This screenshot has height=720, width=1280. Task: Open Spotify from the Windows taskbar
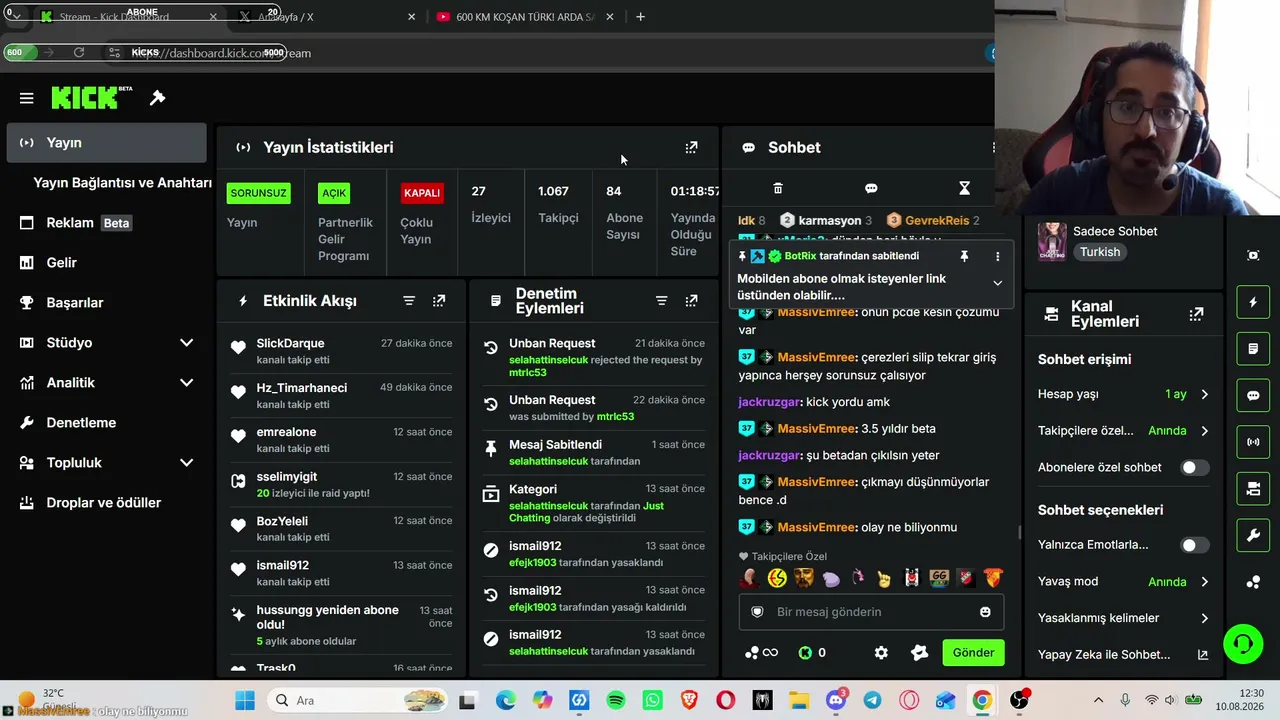pos(616,701)
